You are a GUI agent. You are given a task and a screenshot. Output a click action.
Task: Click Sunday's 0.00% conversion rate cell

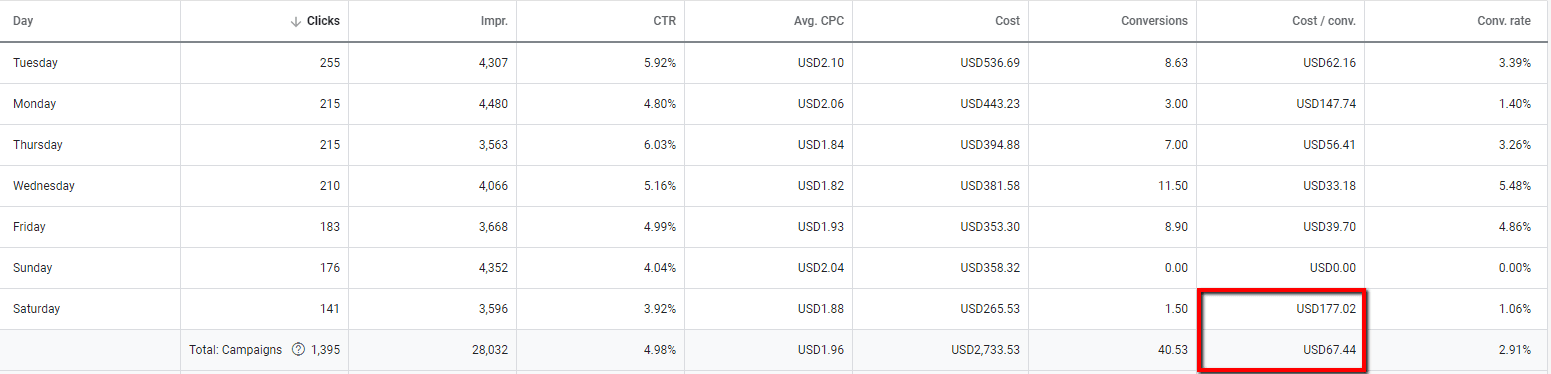[x=1514, y=268]
